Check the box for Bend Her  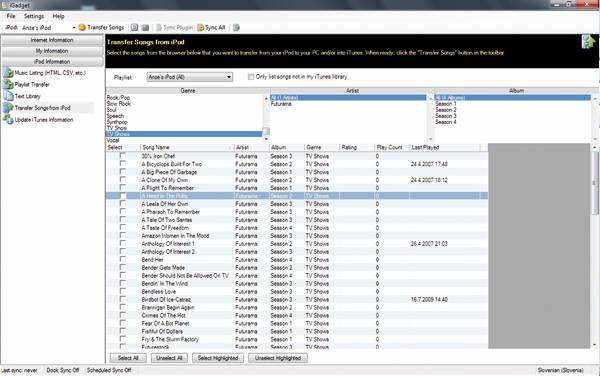(x=122, y=260)
